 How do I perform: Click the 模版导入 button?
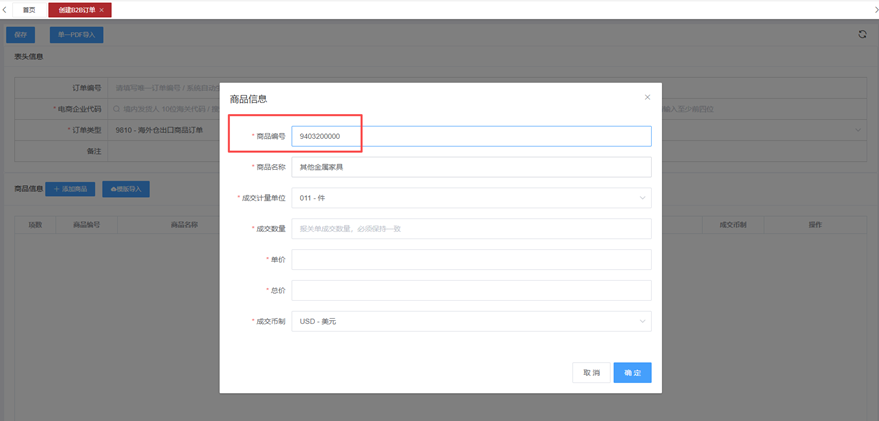[x=126, y=189]
